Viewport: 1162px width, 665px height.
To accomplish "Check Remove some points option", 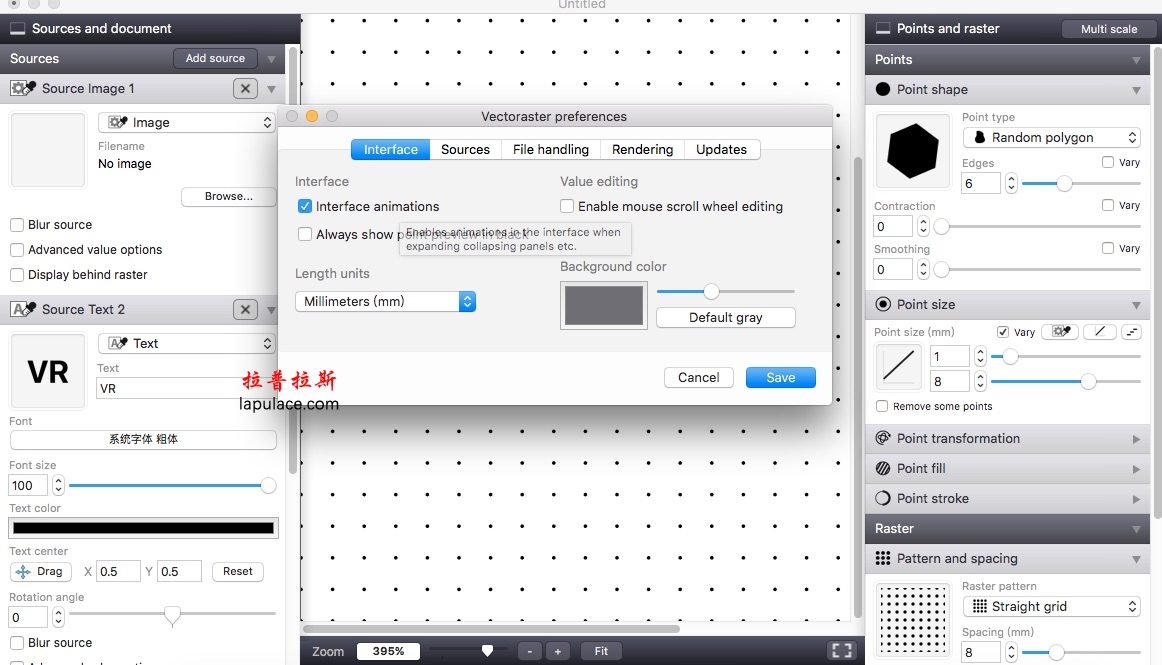I will (882, 407).
